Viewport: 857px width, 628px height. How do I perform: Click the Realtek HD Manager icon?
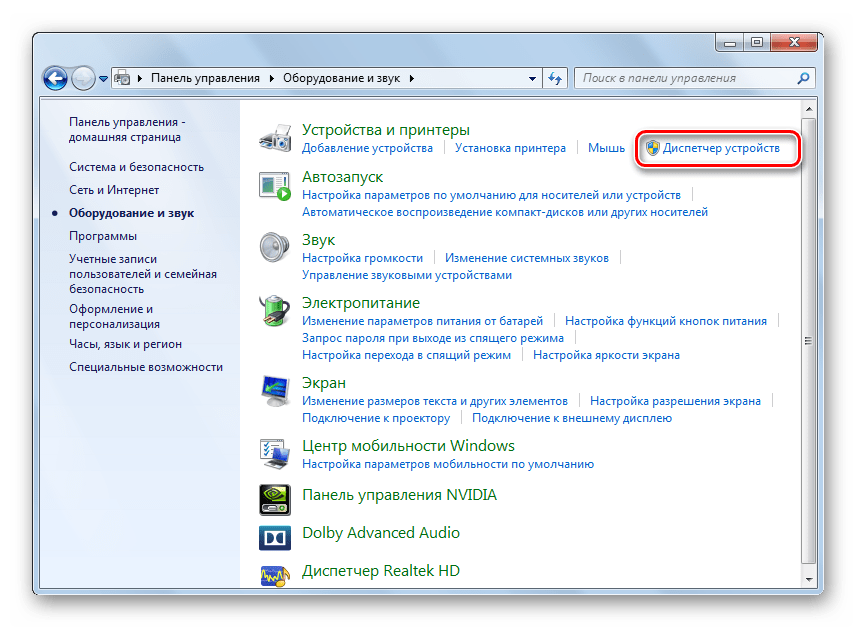pos(275,572)
